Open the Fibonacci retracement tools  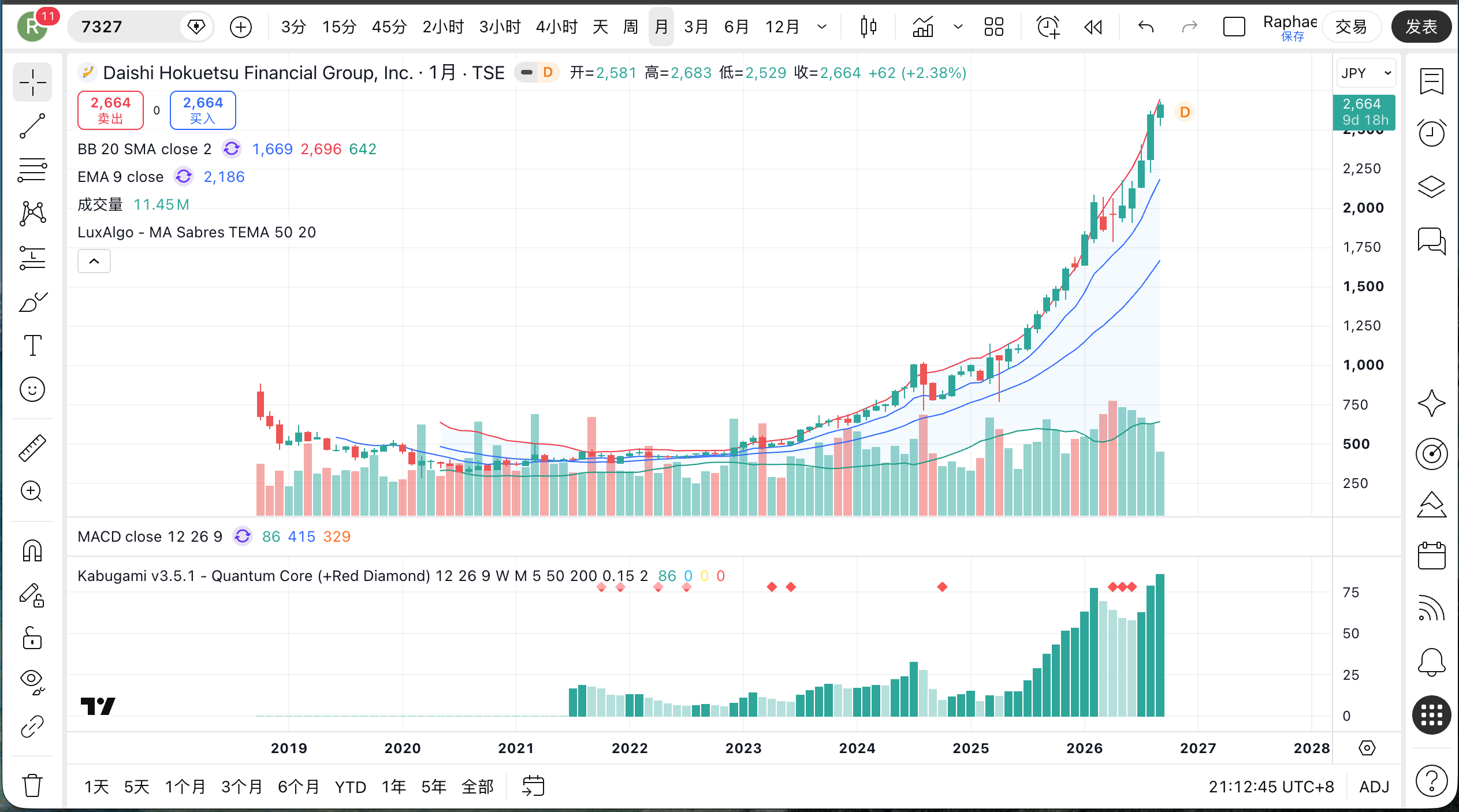pyautogui.click(x=32, y=170)
